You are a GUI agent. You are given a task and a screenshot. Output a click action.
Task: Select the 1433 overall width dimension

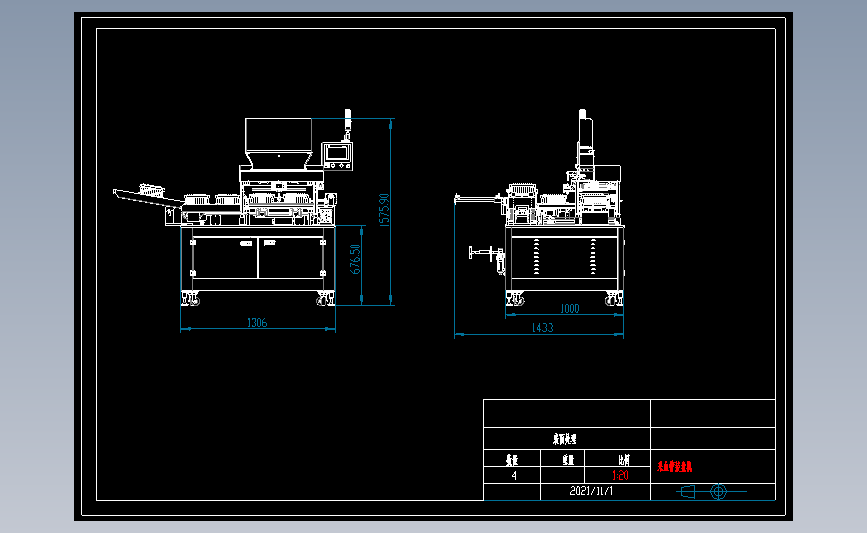pyautogui.click(x=542, y=327)
